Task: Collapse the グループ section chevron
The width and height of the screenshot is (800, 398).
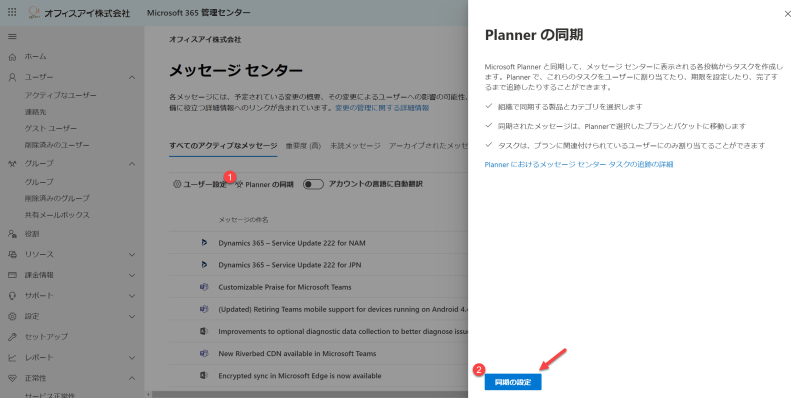Action: (x=132, y=163)
